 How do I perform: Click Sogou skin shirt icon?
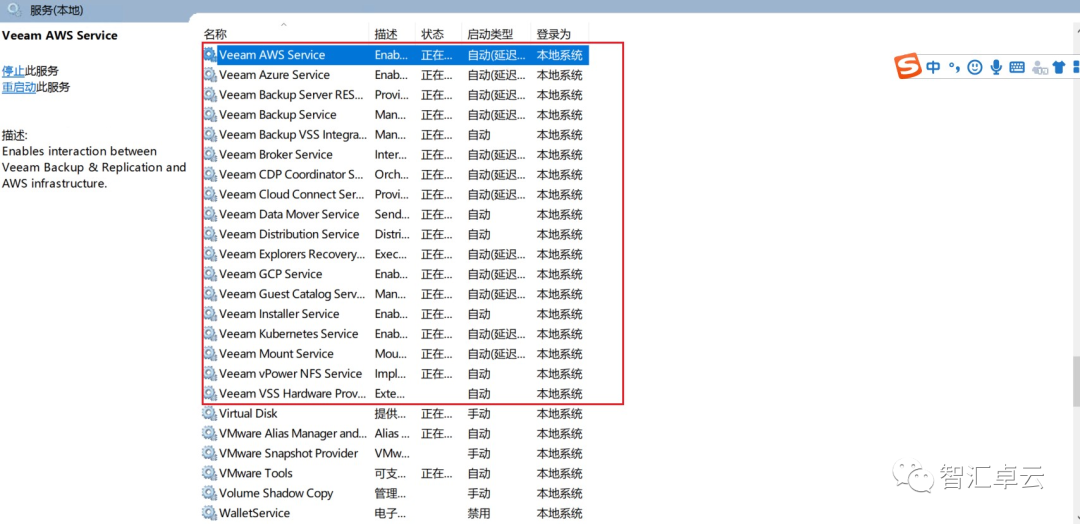tap(1059, 67)
